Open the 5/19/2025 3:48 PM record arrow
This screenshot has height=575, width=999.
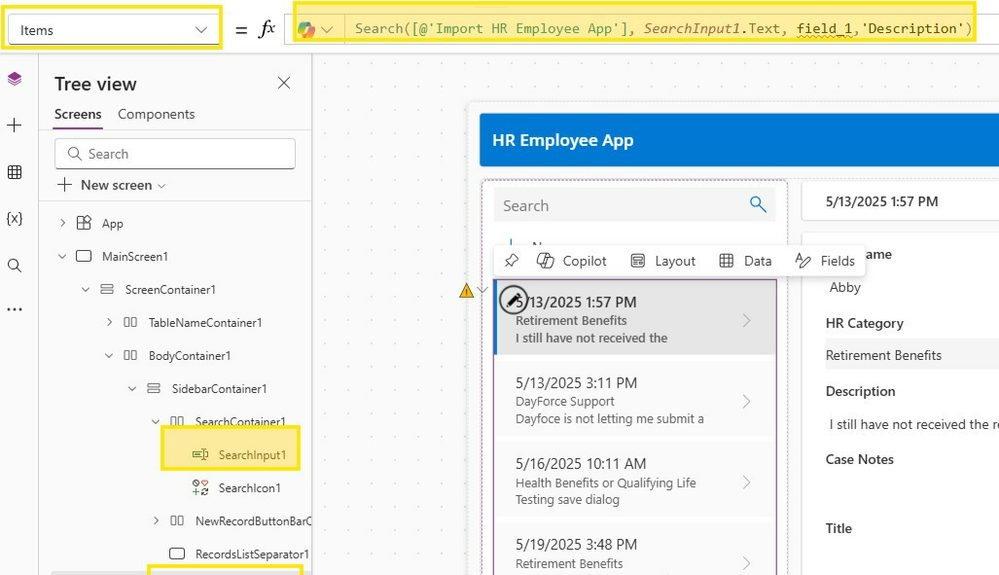coord(746,563)
